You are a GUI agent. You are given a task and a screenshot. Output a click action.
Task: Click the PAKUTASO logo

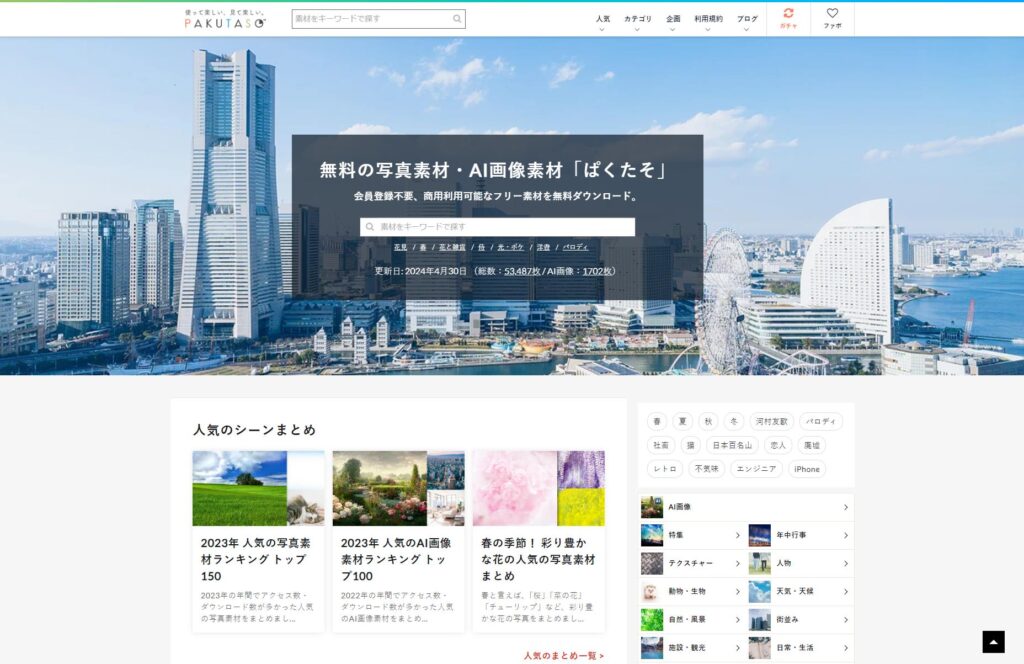pyautogui.click(x=225, y=19)
